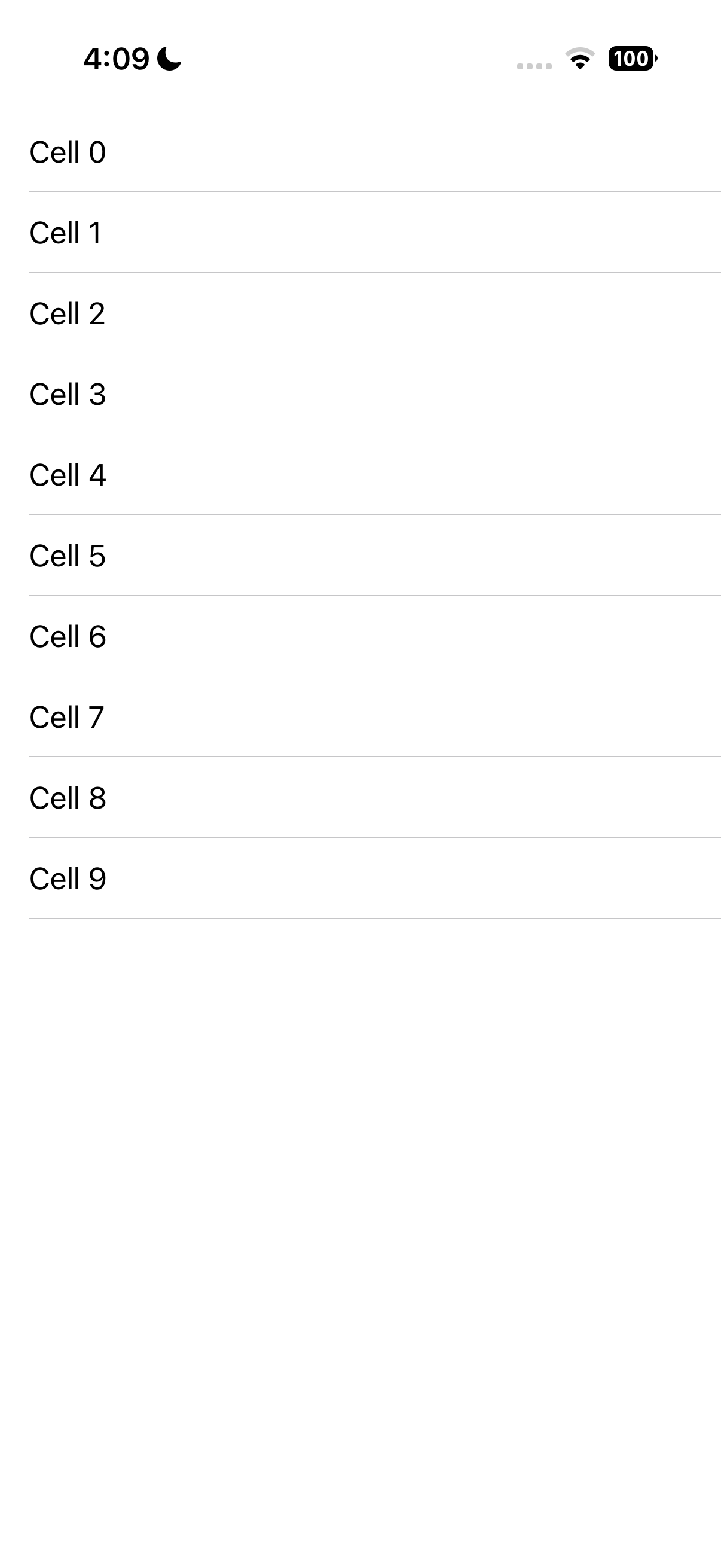The image size is (721, 1568).
Task: Click the "Cell 9" text label
Action: [x=68, y=878]
